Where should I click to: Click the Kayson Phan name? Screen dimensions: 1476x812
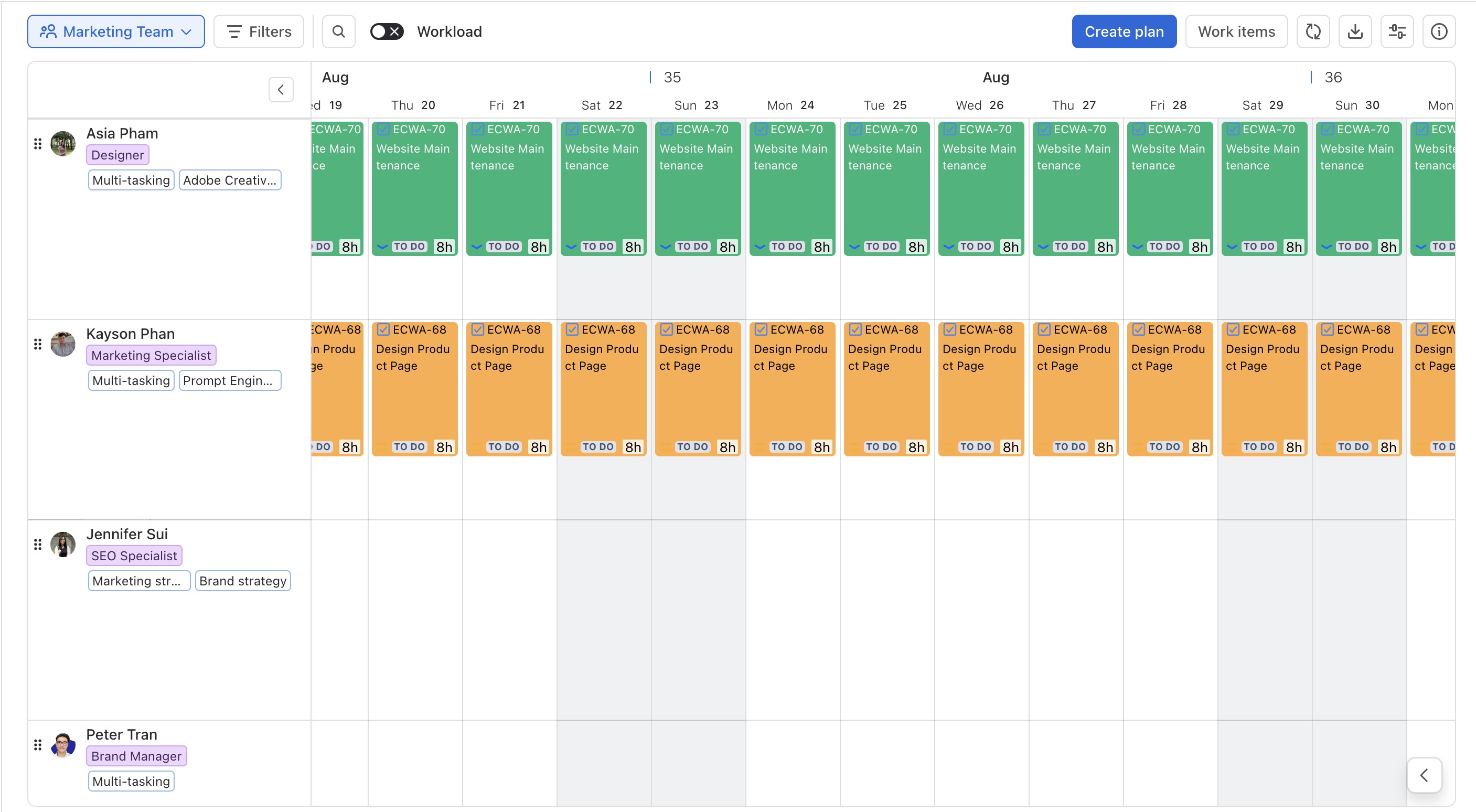(131, 334)
